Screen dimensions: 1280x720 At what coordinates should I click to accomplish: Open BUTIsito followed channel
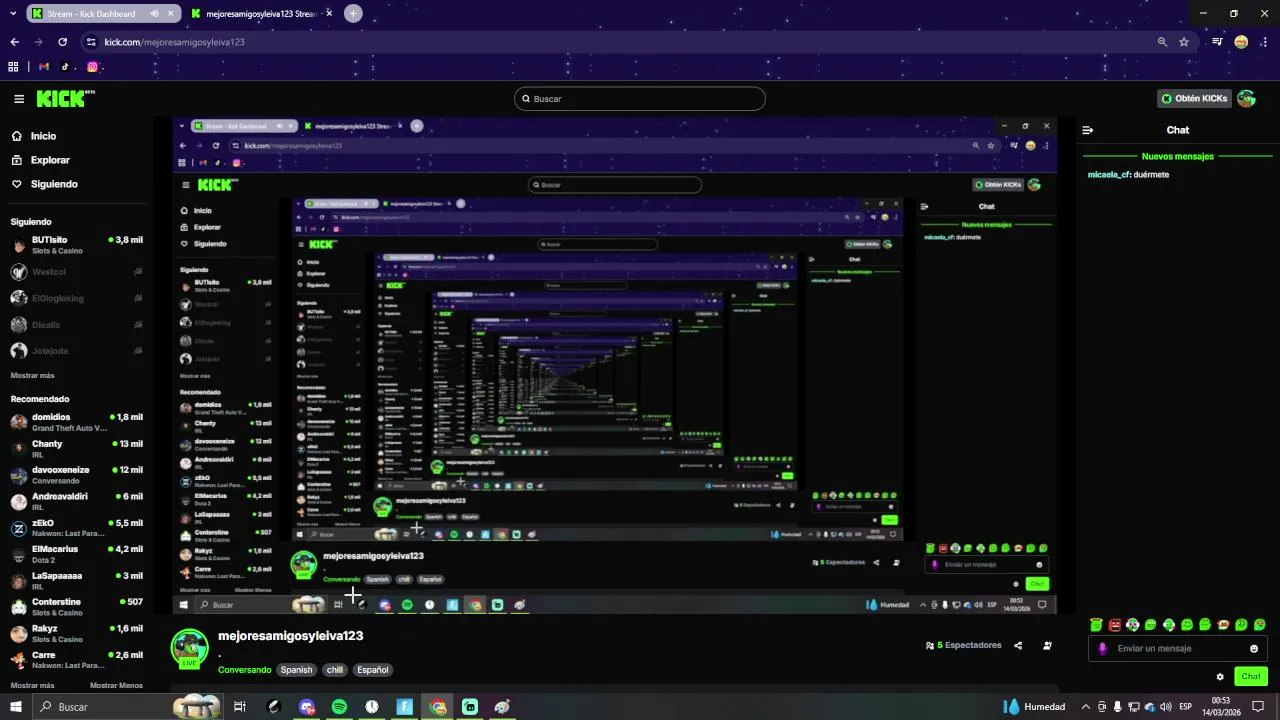coord(76,245)
